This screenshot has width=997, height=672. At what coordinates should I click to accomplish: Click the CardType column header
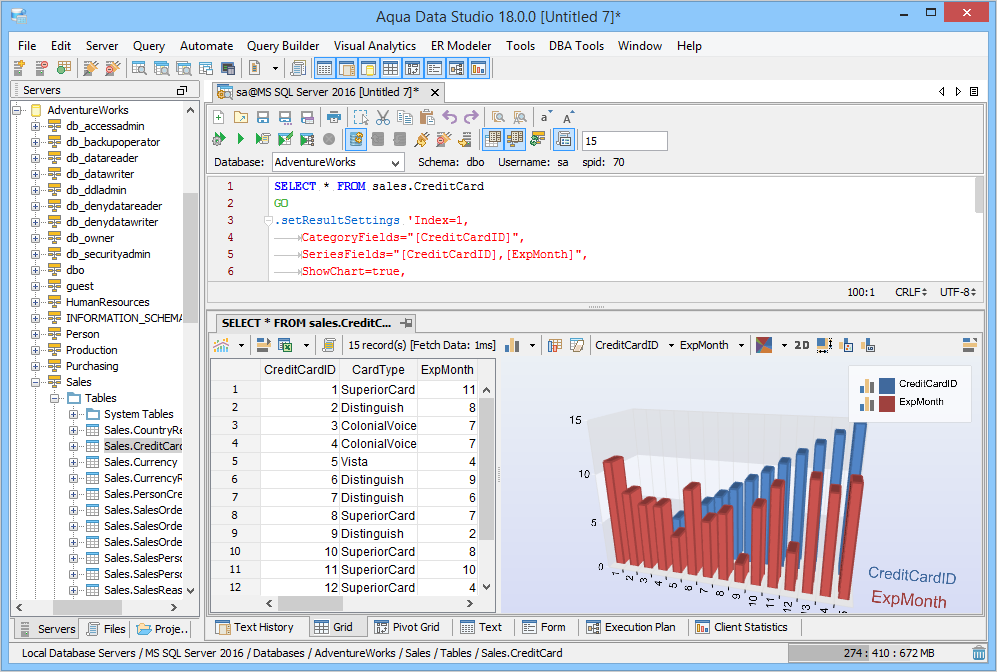(378, 370)
